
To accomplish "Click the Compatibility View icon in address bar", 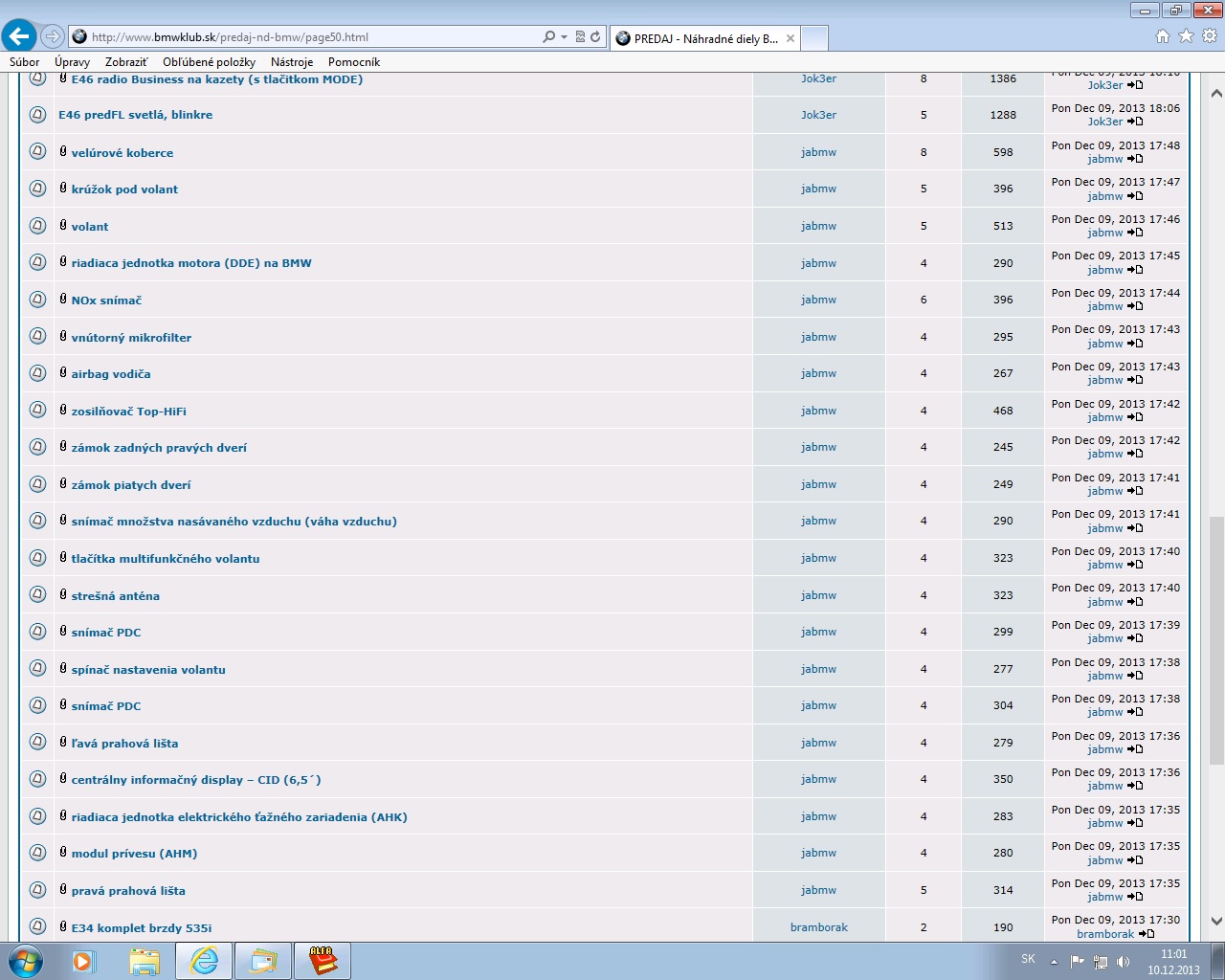I will tap(580, 37).
